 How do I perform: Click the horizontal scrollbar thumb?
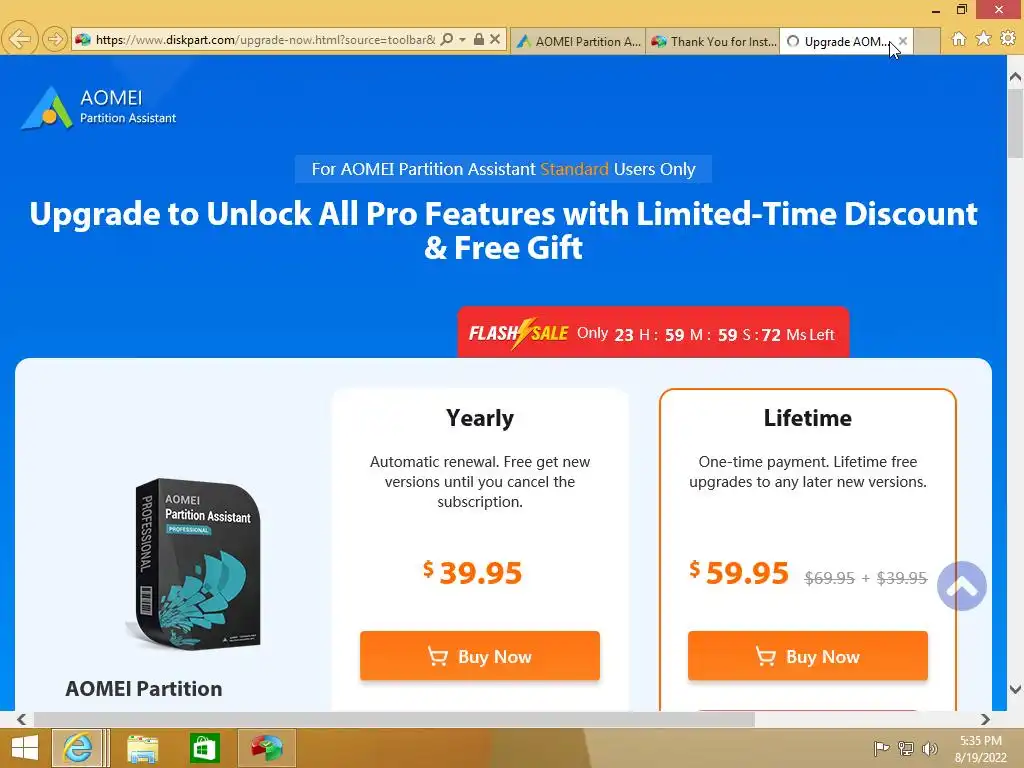[x=394, y=719]
